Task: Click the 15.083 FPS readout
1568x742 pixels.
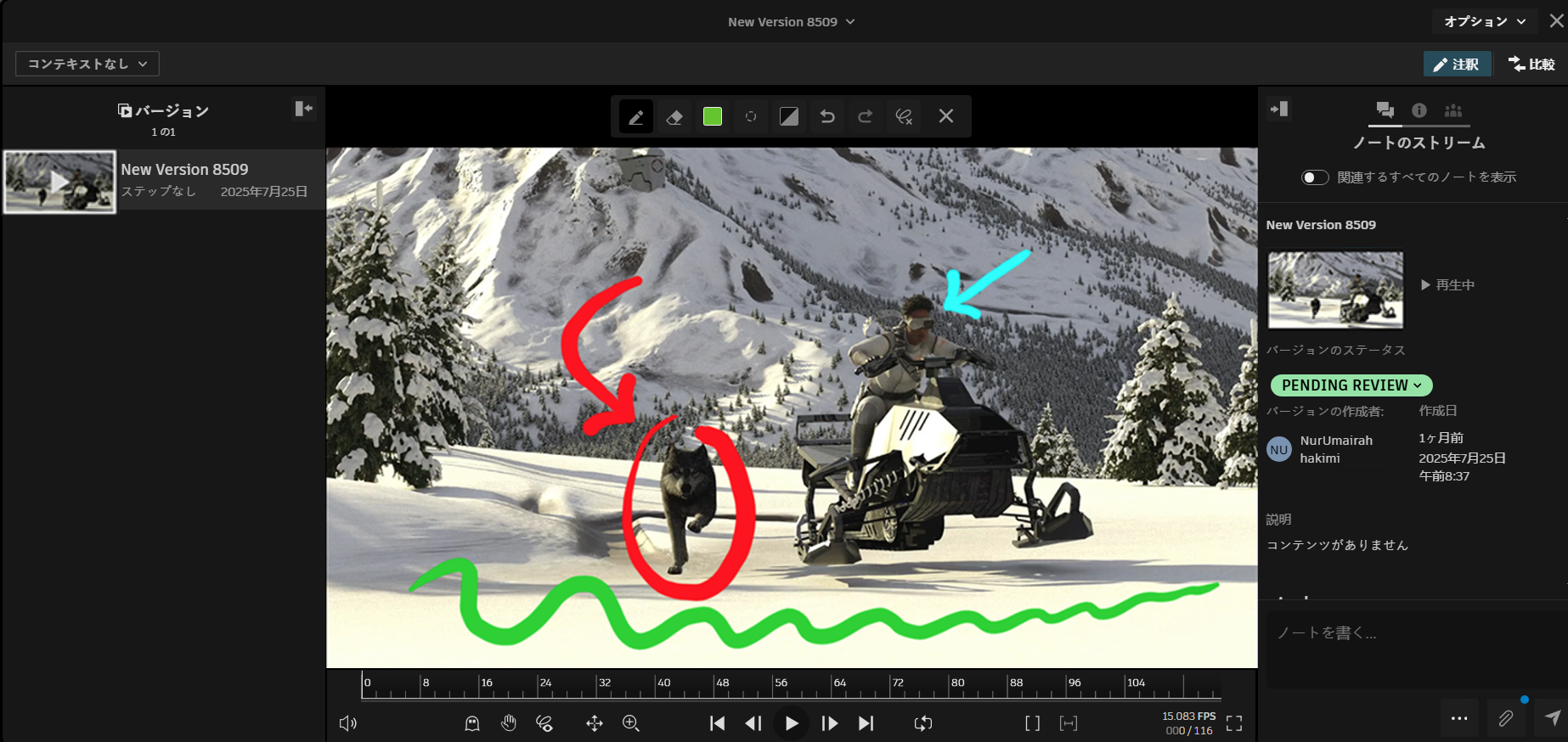Action: 1189,717
